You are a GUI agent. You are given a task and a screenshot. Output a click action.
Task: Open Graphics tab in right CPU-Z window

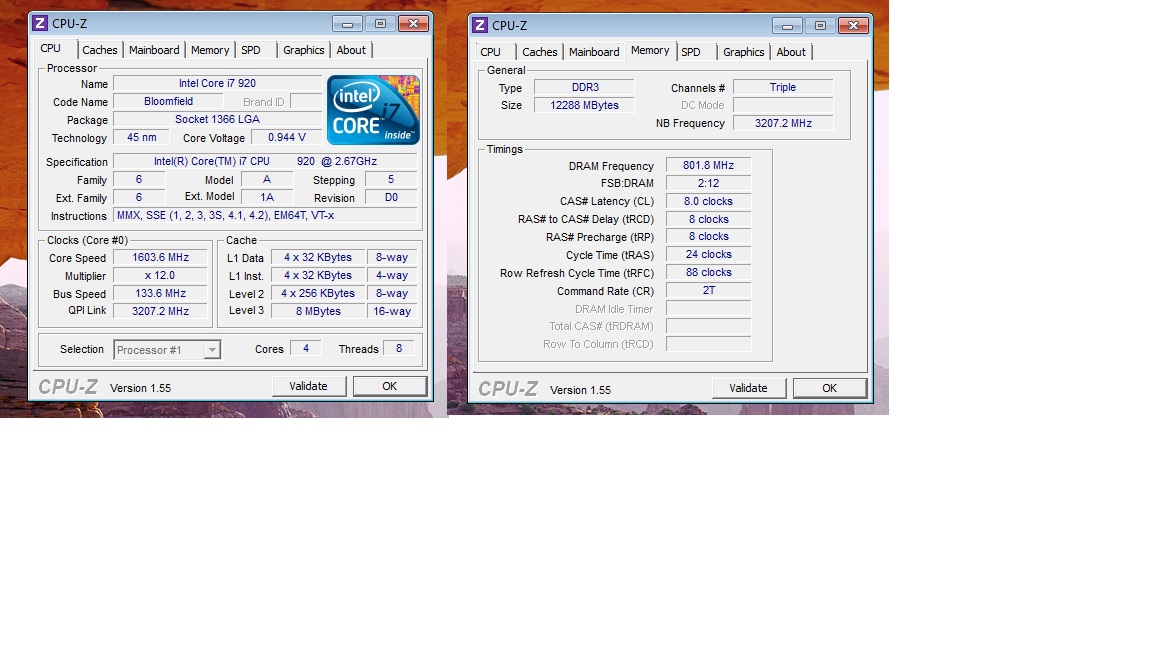tap(744, 52)
